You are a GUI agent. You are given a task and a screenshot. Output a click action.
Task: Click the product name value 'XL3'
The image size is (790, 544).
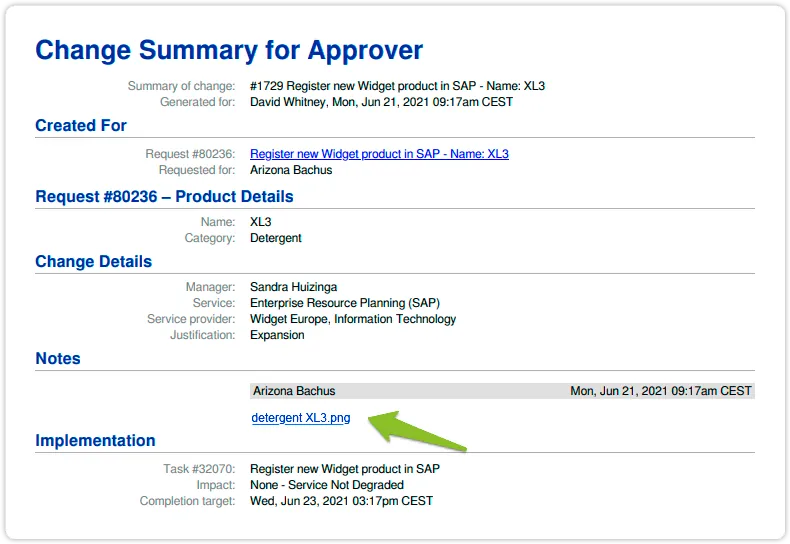(260, 222)
